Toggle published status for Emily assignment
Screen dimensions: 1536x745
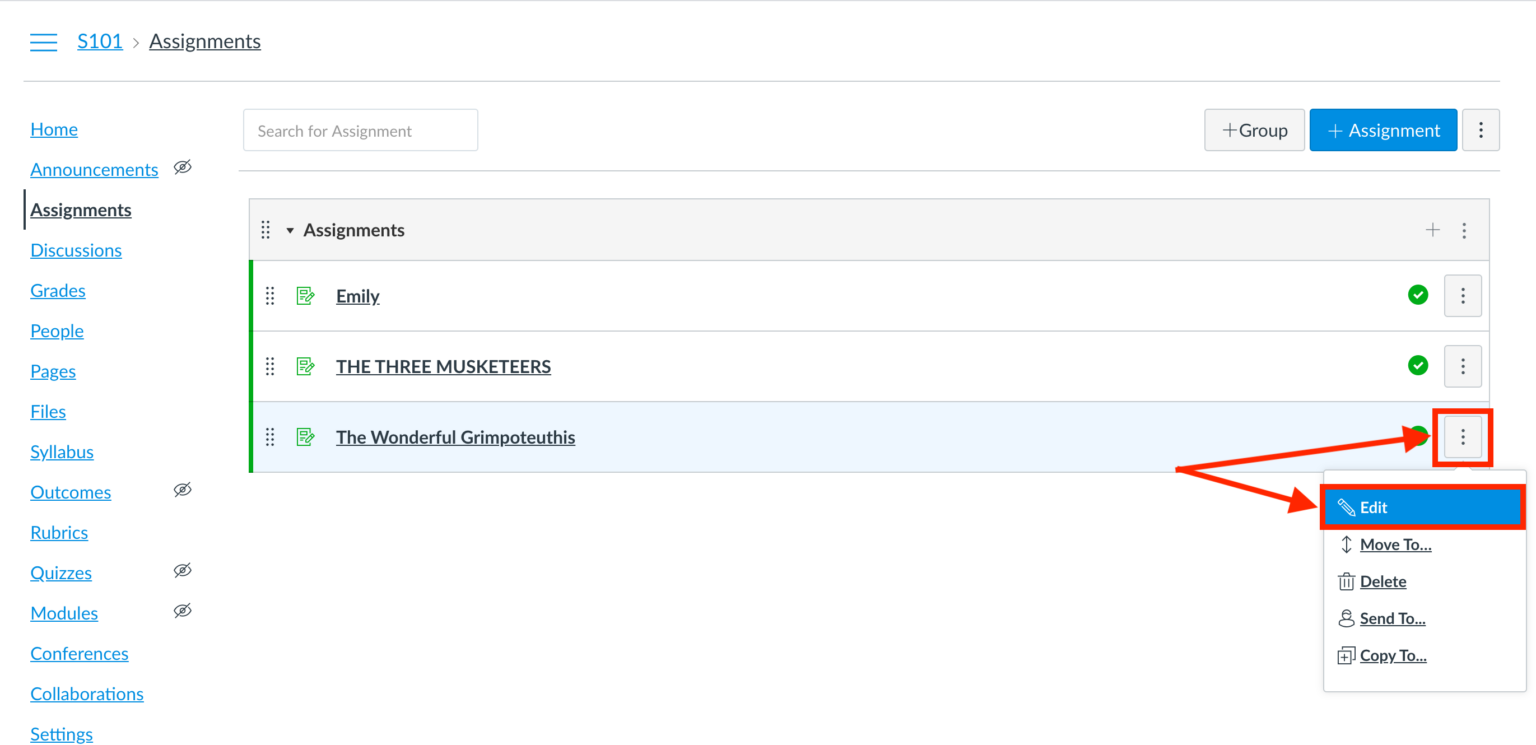[1417, 295]
